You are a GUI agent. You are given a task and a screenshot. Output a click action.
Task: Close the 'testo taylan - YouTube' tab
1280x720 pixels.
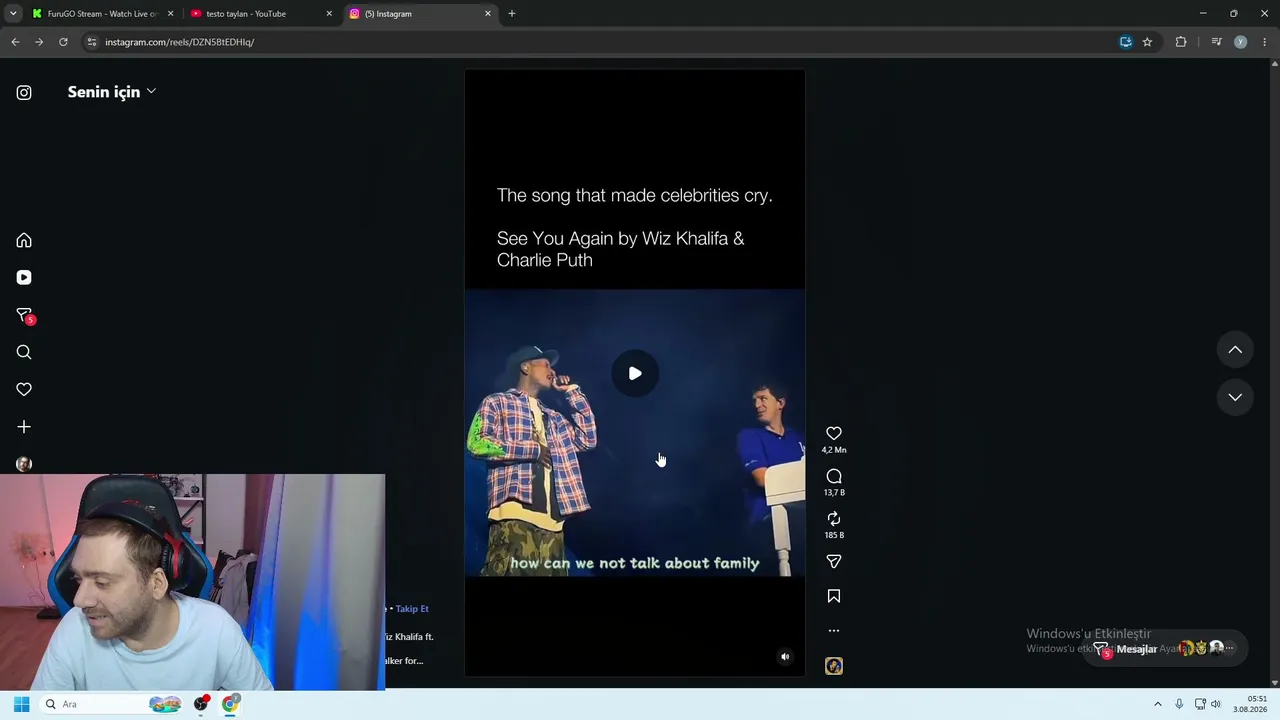[329, 14]
